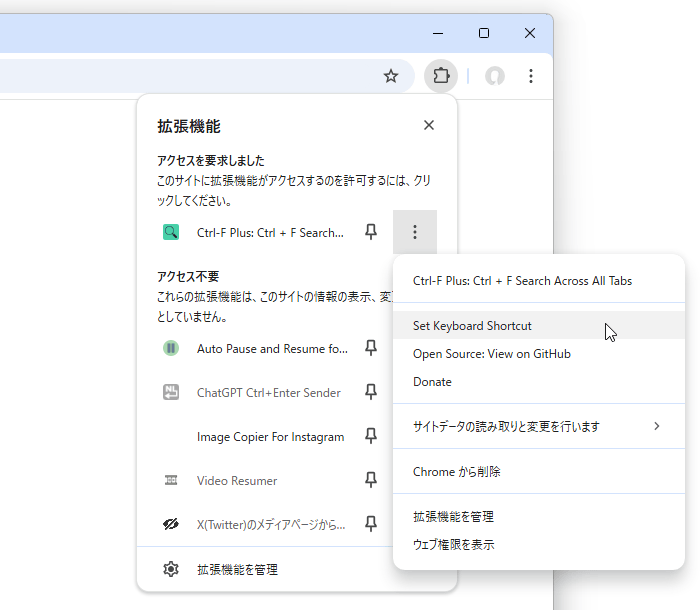Pin the Image Copier For Instagram extension
The image size is (700, 610).
[371, 436]
